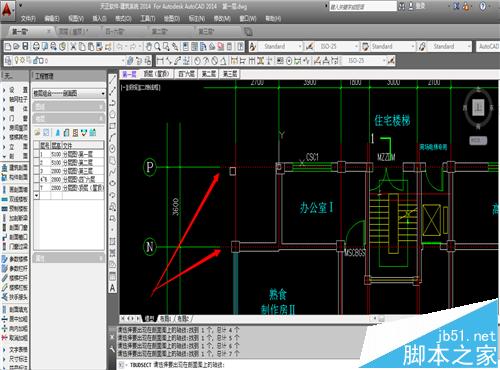This screenshot has width=500, height=370.
Task: Click the 剖面填充 tool in left panel
Action: click(x=15, y=309)
